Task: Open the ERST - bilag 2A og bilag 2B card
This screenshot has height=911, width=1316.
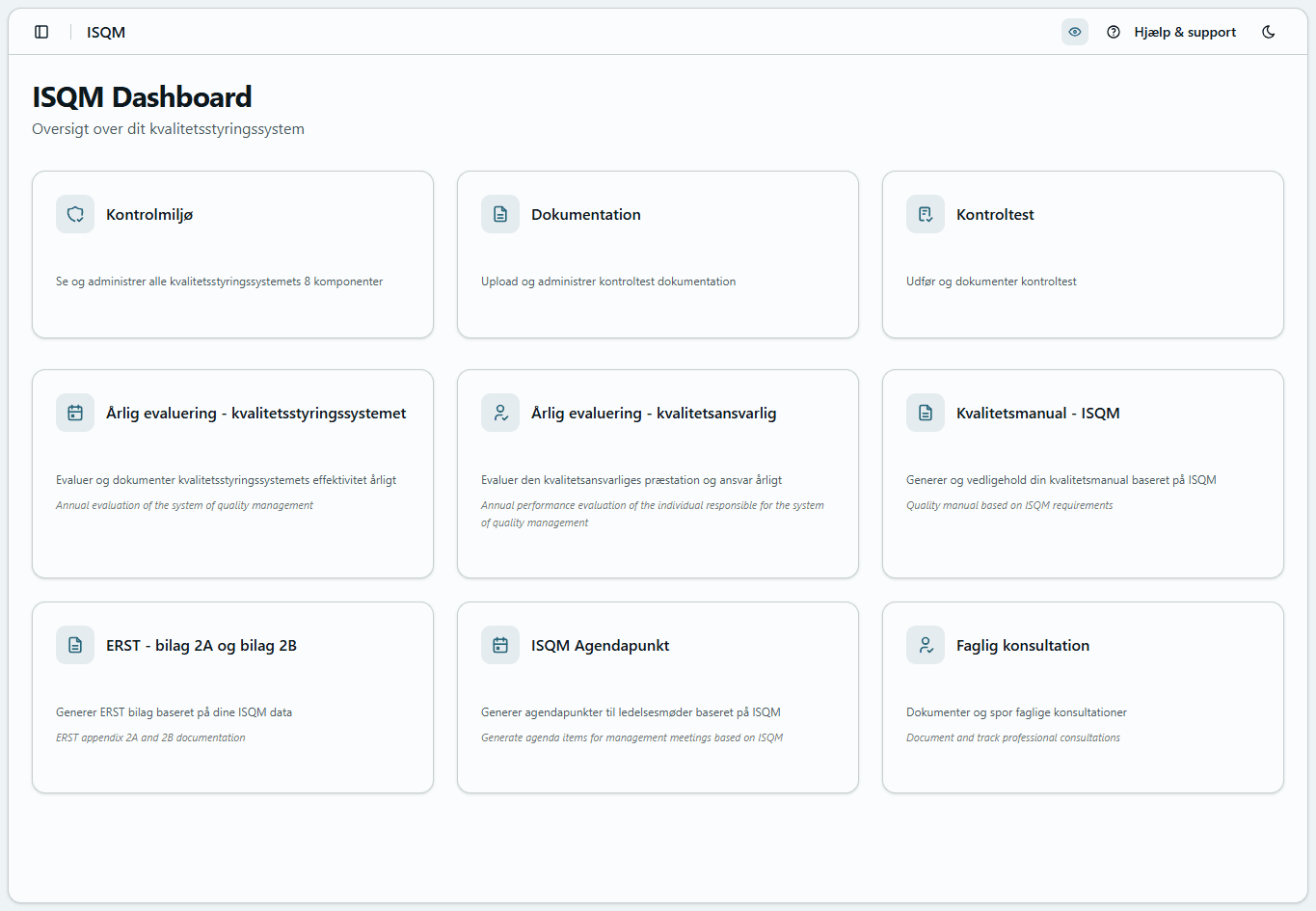Action: [x=232, y=696]
